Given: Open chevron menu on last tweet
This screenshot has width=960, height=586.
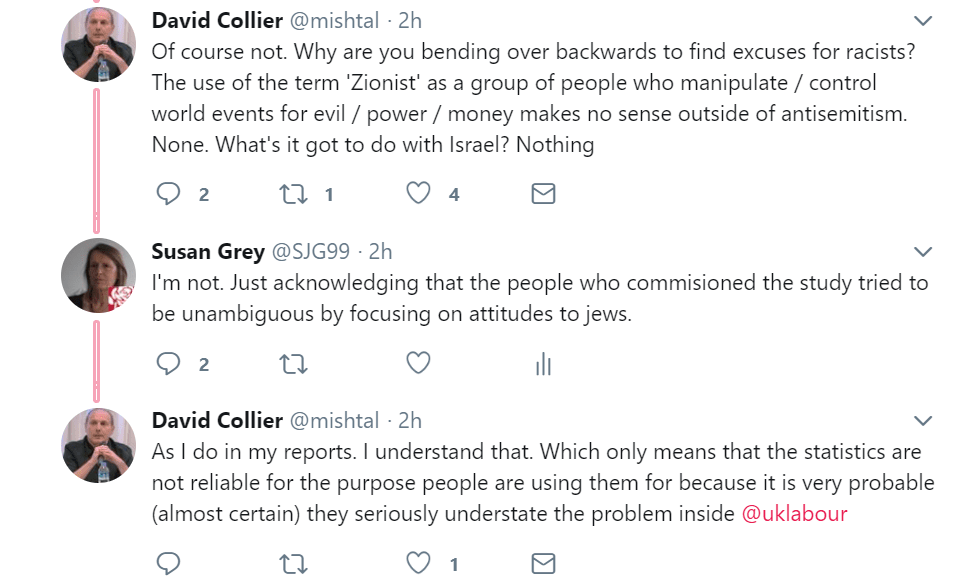Looking at the screenshot, I should coord(923,421).
